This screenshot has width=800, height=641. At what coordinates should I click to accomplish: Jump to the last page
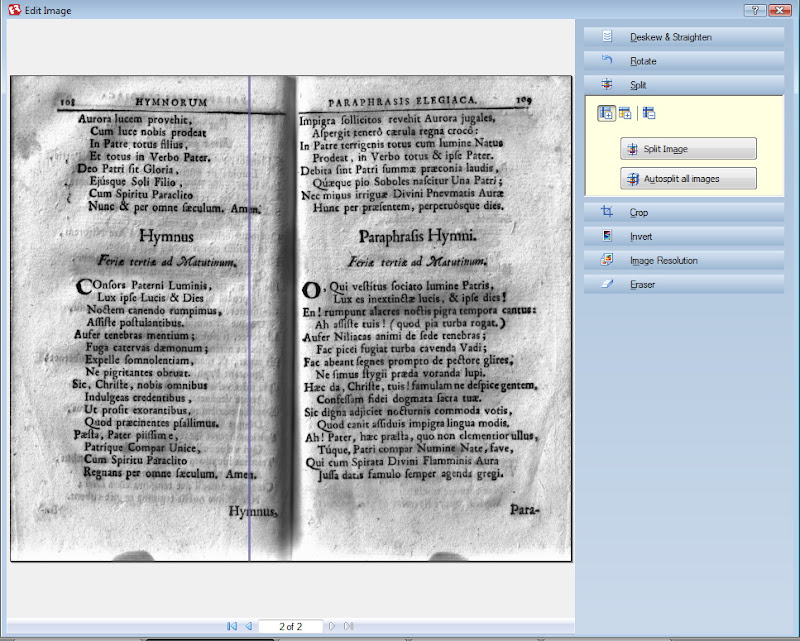click(x=348, y=626)
